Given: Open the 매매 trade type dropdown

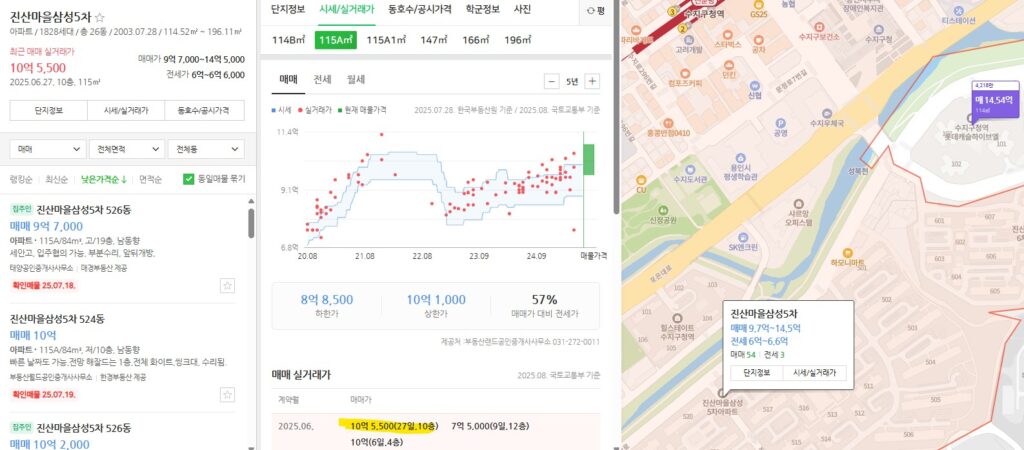Looking at the screenshot, I should (48, 149).
